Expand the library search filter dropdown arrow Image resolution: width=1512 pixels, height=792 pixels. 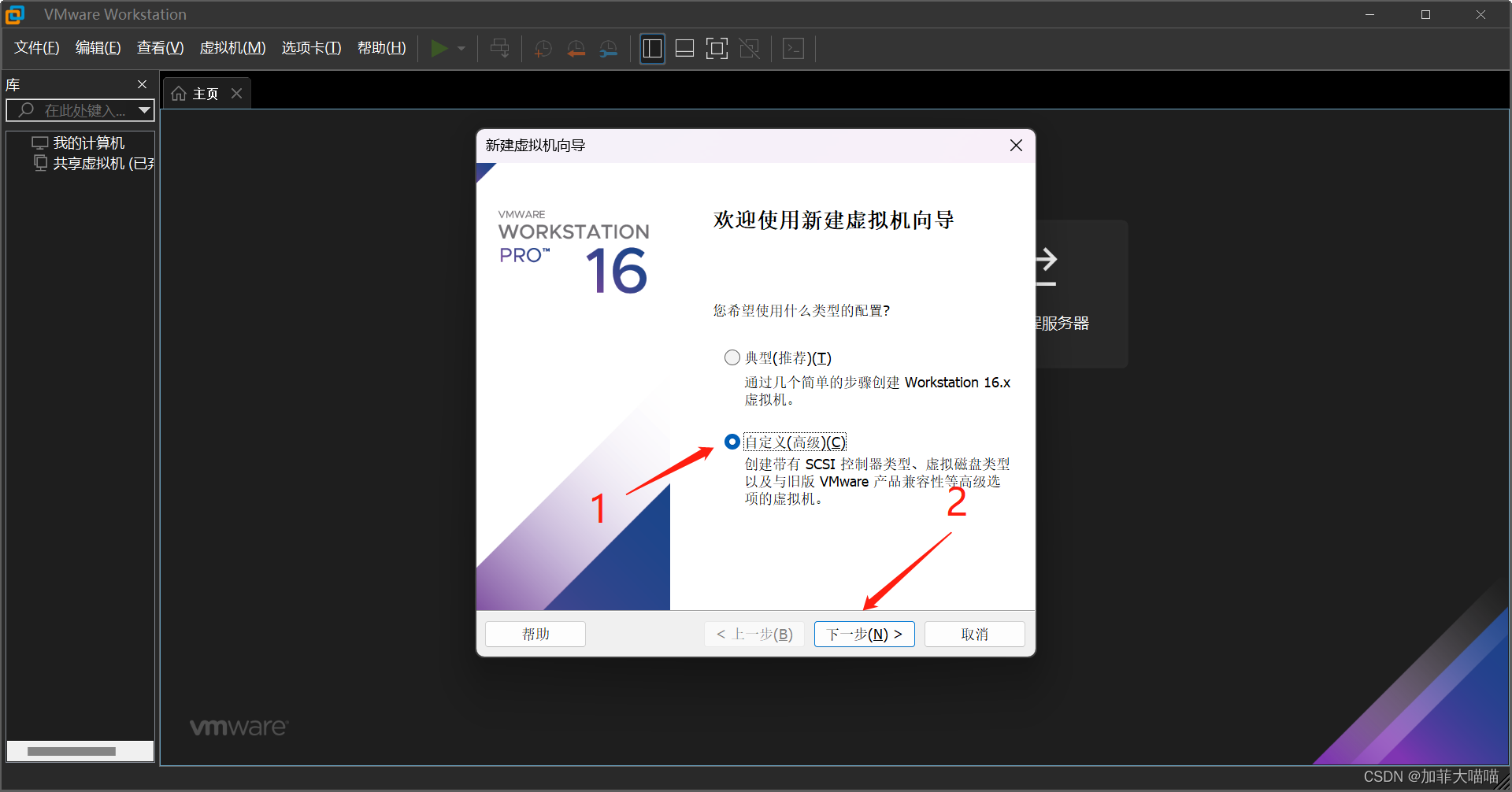coord(144,110)
